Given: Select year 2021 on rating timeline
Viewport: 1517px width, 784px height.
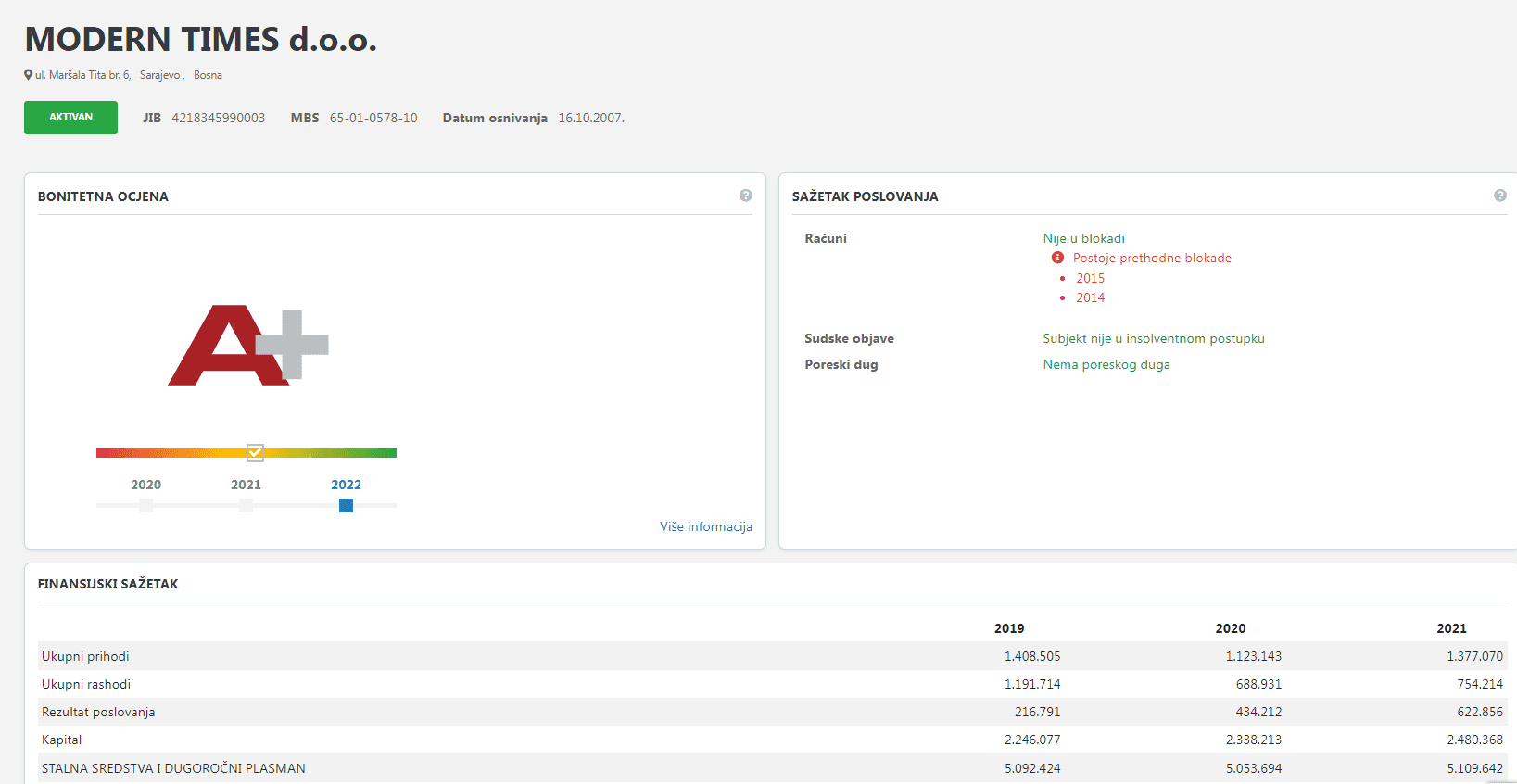Looking at the screenshot, I should point(246,505).
